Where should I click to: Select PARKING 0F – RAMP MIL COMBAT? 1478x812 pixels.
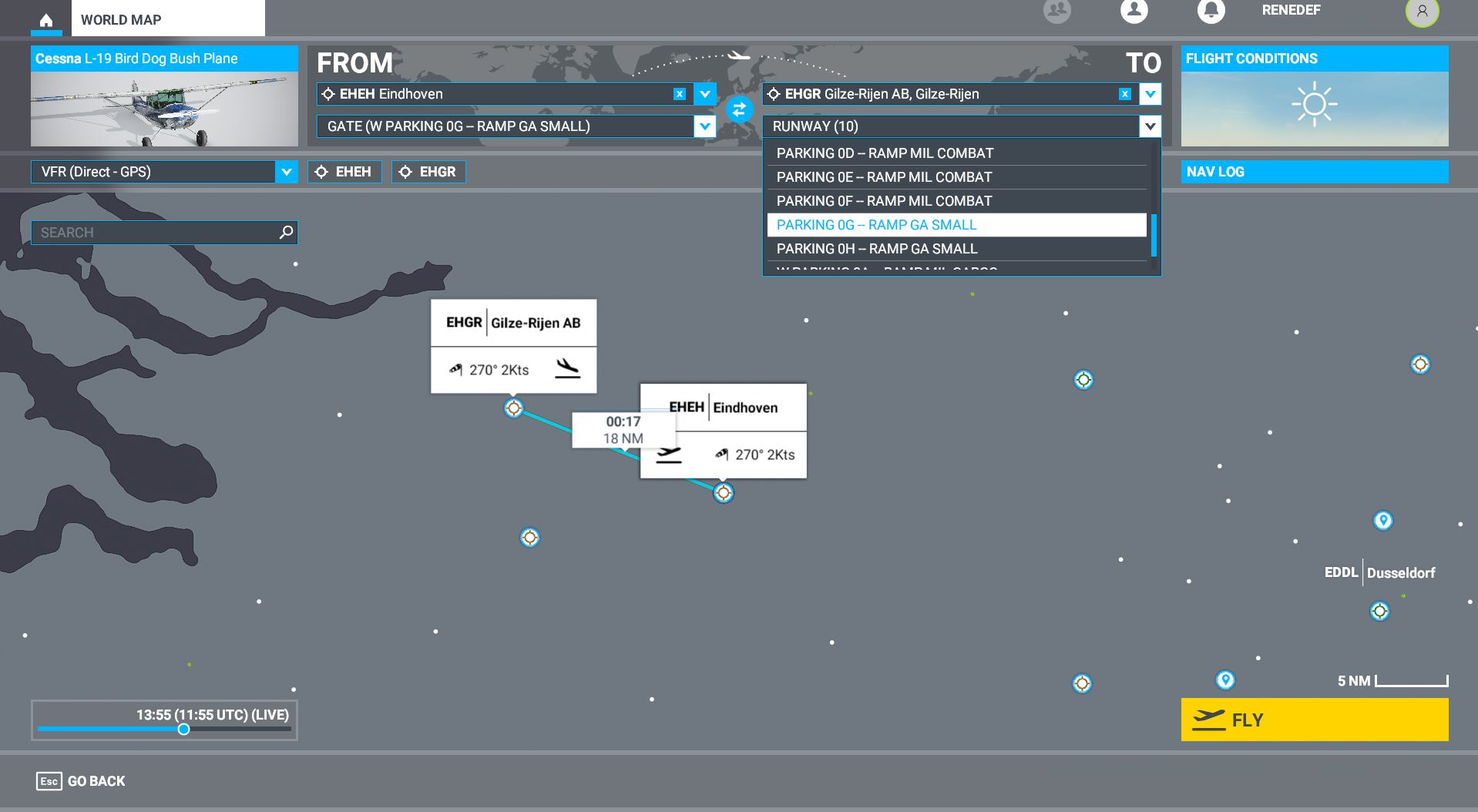(x=956, y=201)
